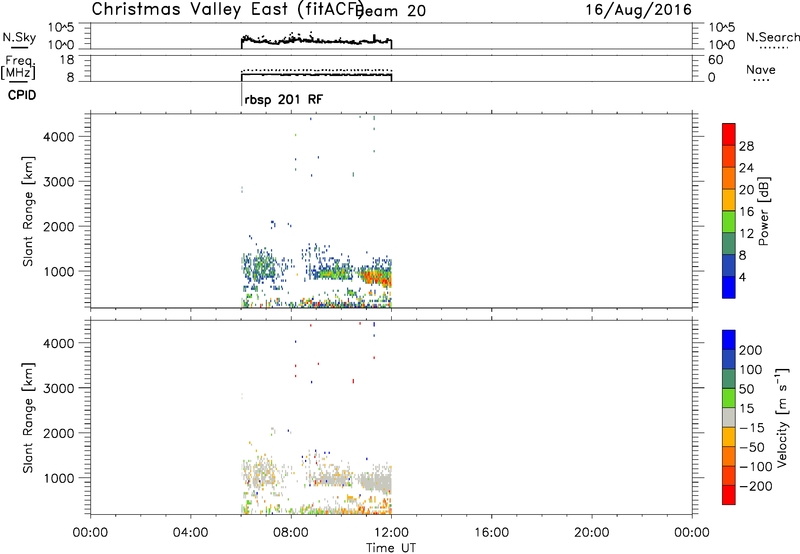
Task: Click the '4000' tick of the power panel
Action: pyautogui.click(x=59, y=137)
